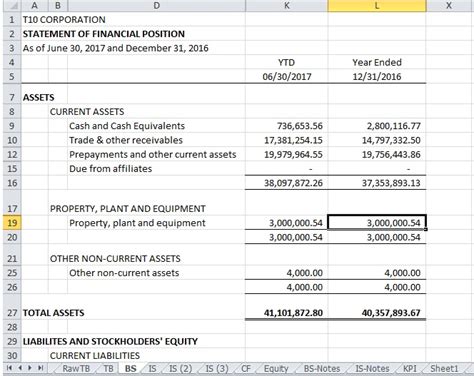This screenshot has height=376, width=474.
Task: Click previous sheet navigation arrow
Action: (20, 368)
